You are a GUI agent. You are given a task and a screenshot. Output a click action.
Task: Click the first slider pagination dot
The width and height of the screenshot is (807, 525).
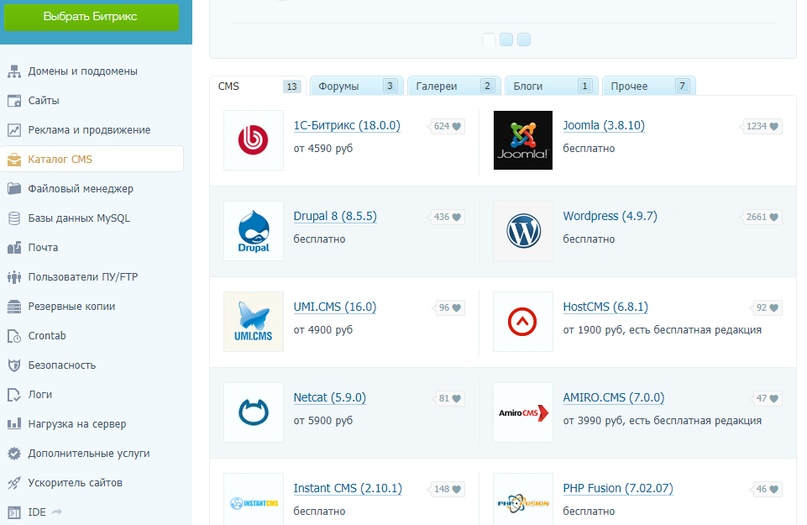point(489,40)
